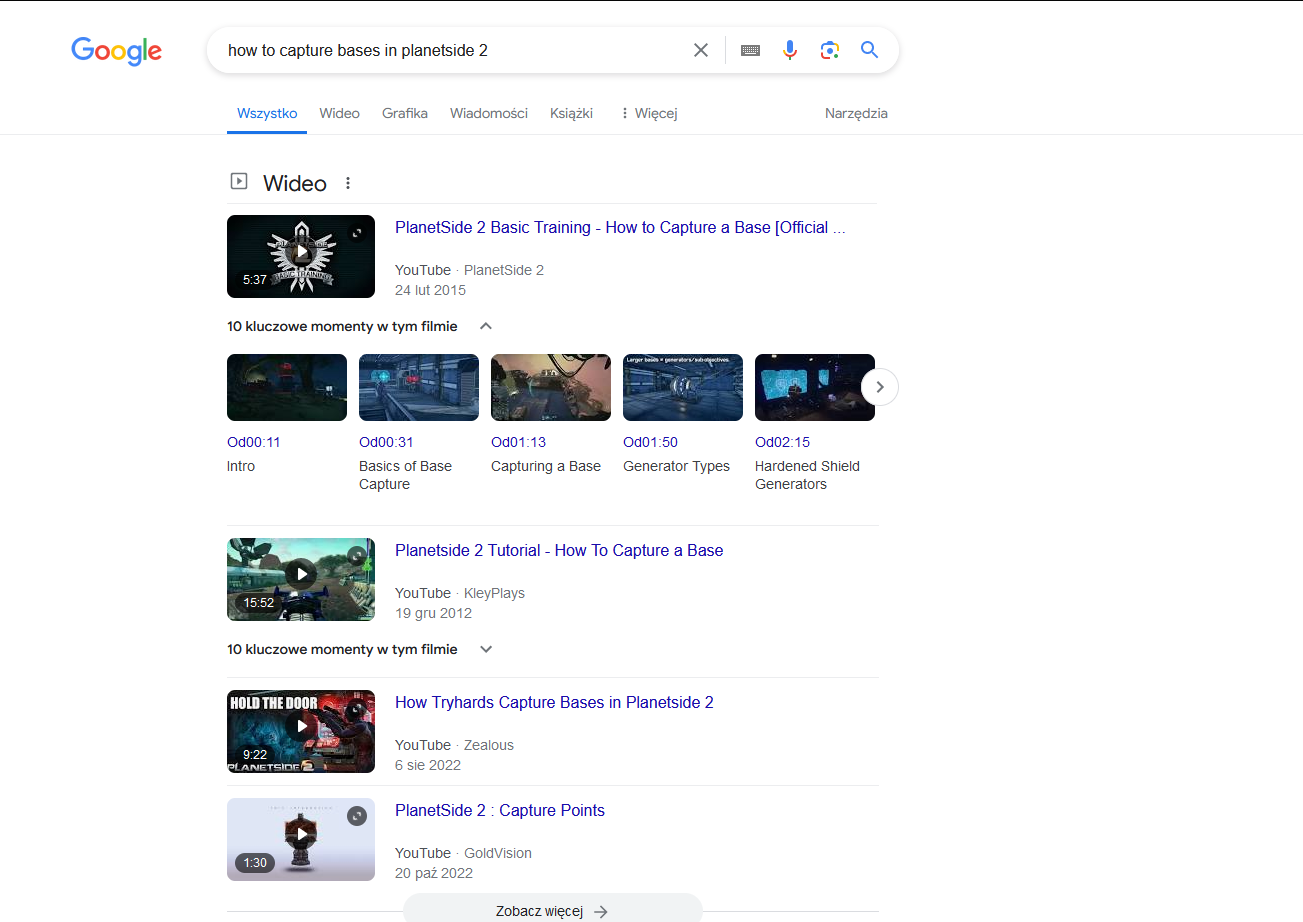Click the text Capturing a Base

[x=546, y=466]
